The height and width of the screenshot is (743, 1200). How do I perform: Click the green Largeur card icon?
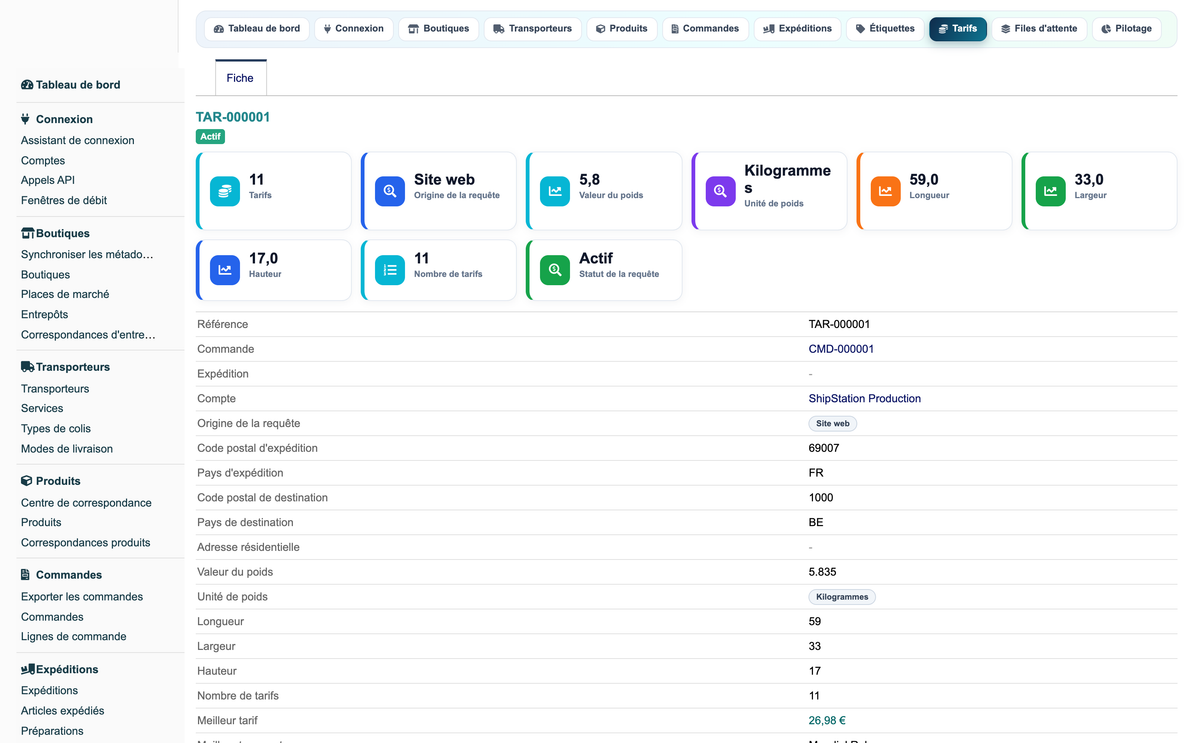pyautogui.click(x=1051, y=191)
